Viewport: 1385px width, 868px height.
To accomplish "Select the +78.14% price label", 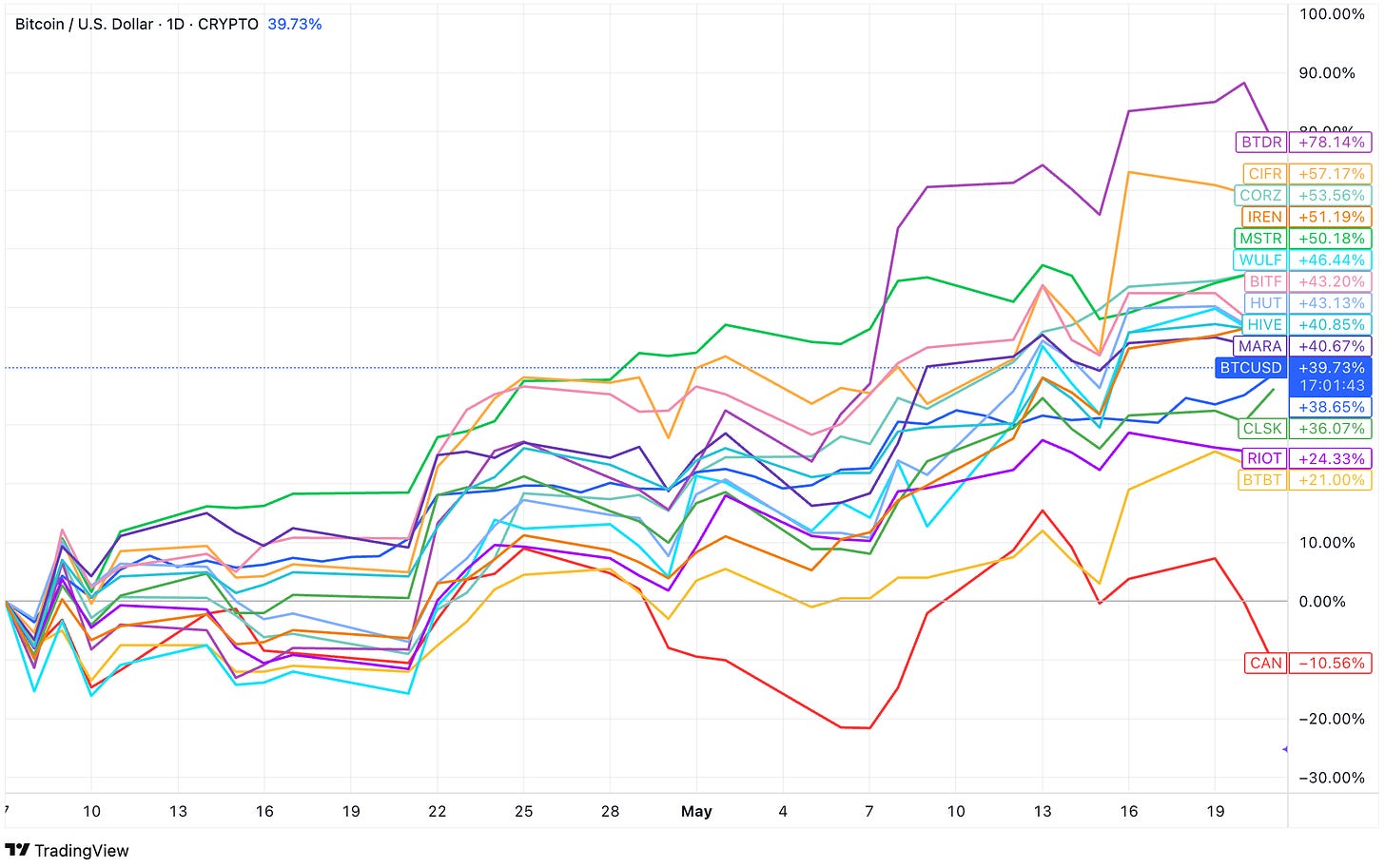I will click(1331, 143).
